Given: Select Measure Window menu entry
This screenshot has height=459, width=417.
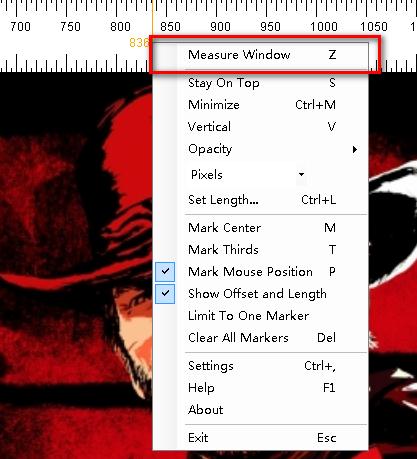Looking at the screenshot, I should (260, 55).
